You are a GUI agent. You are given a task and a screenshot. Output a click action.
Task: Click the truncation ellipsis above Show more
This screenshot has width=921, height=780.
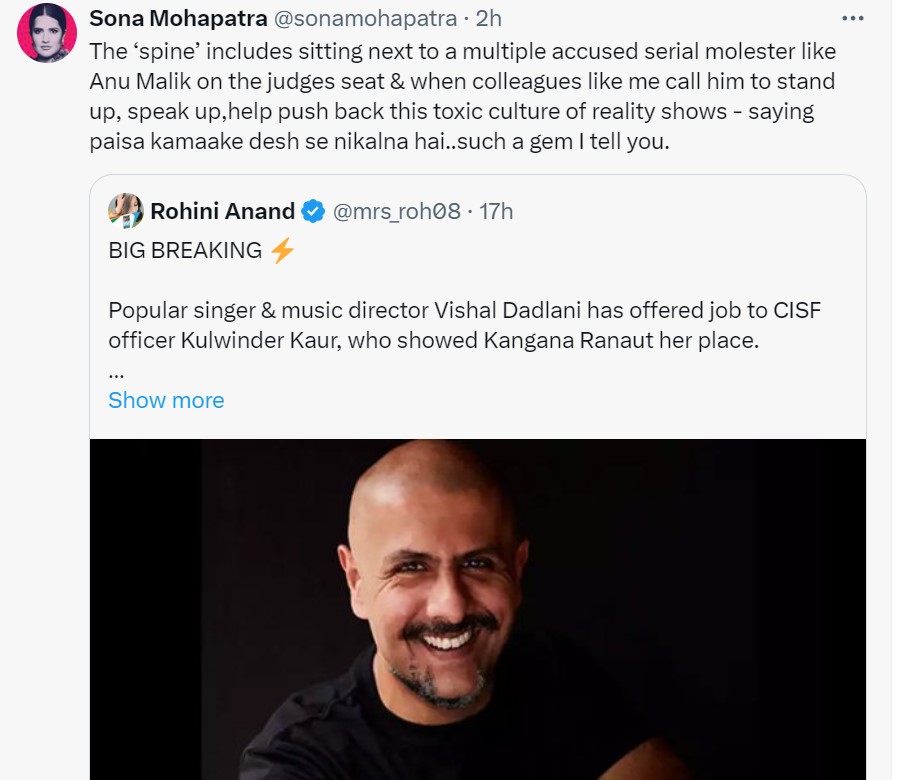(x=116, y=371)
